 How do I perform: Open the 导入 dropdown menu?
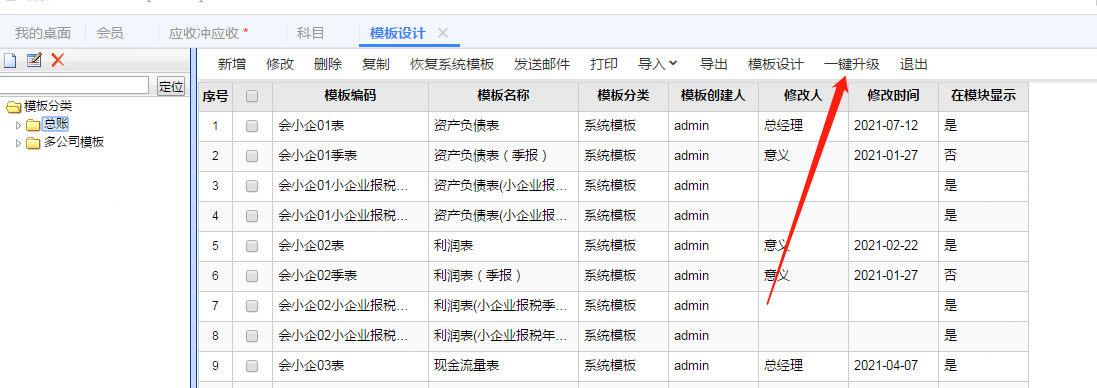pos(658,64)
